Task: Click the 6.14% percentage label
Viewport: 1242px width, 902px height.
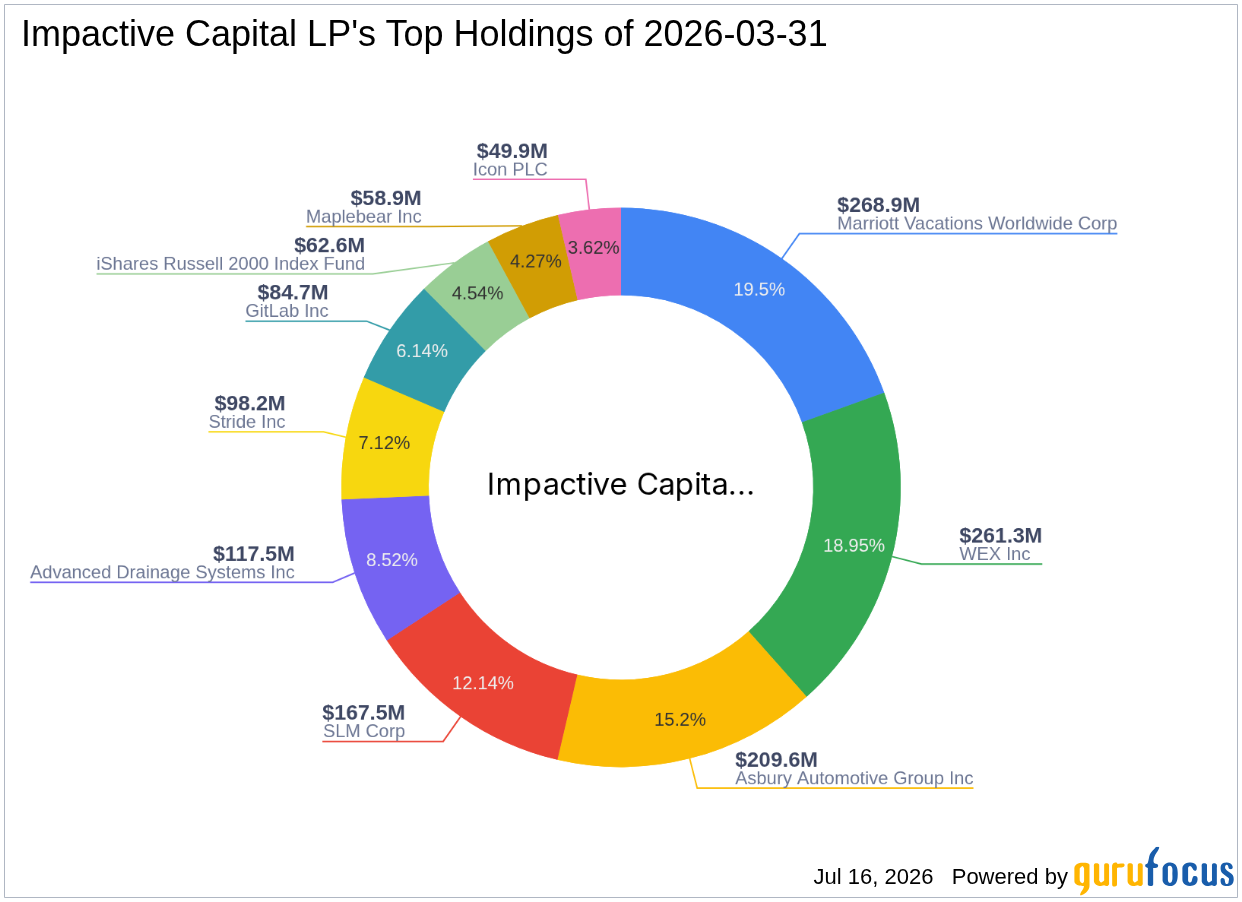Action: click(422, 351)
